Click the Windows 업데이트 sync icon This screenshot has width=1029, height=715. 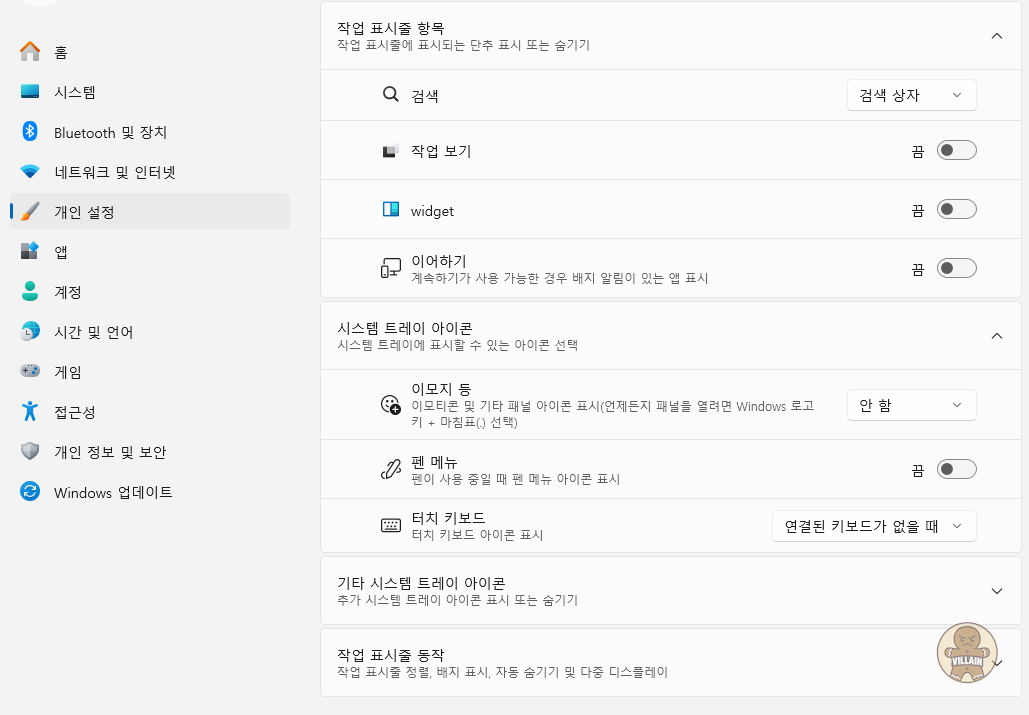click(30, 491)
